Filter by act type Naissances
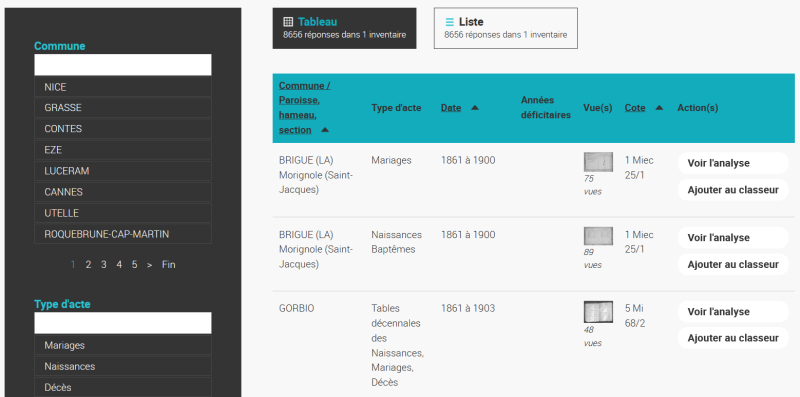This screenshot has height=397, width=800. (x=123, y=366)
